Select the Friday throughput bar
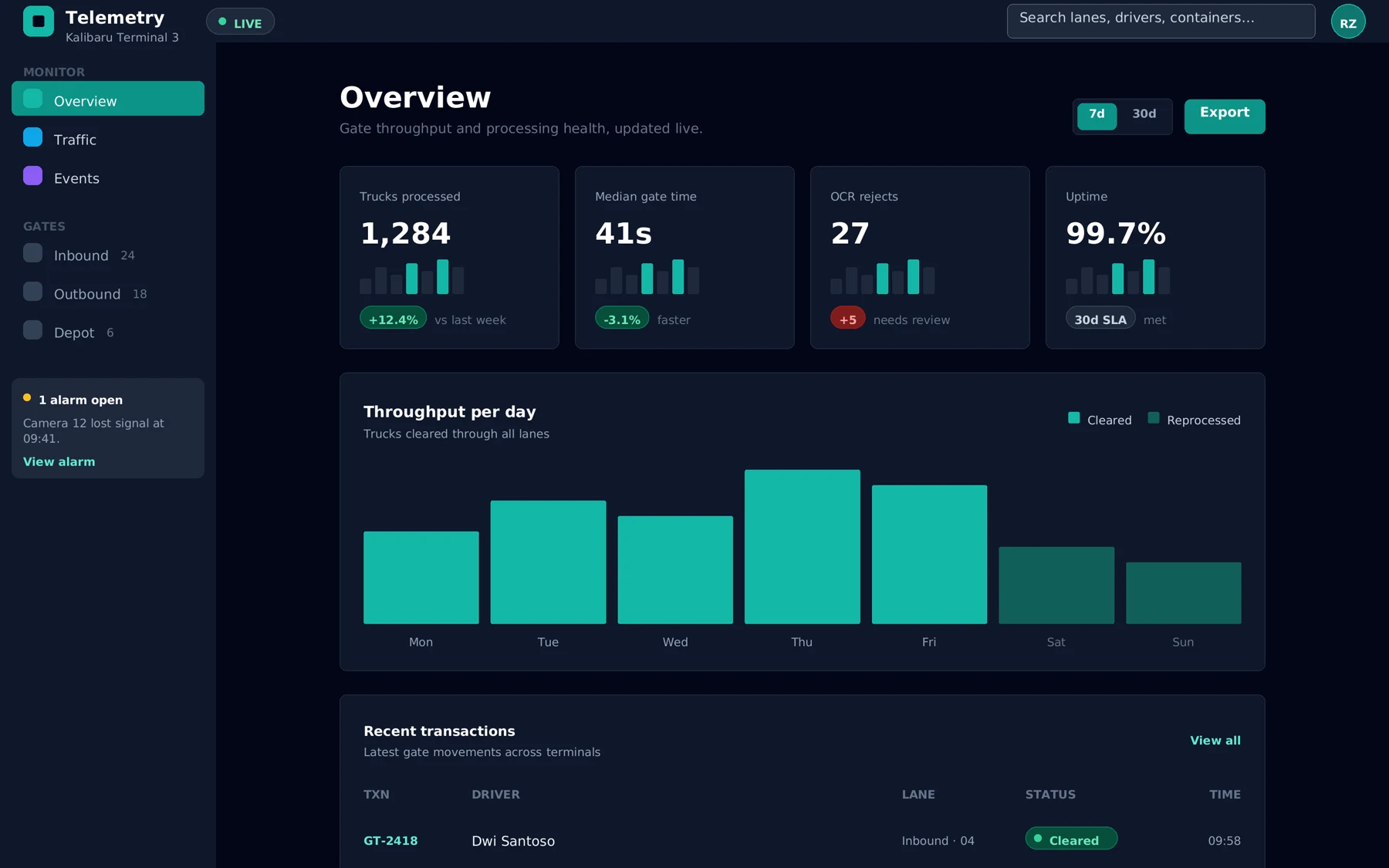The width and height of the screenshot is (1389, 868). tap(929, 554)
